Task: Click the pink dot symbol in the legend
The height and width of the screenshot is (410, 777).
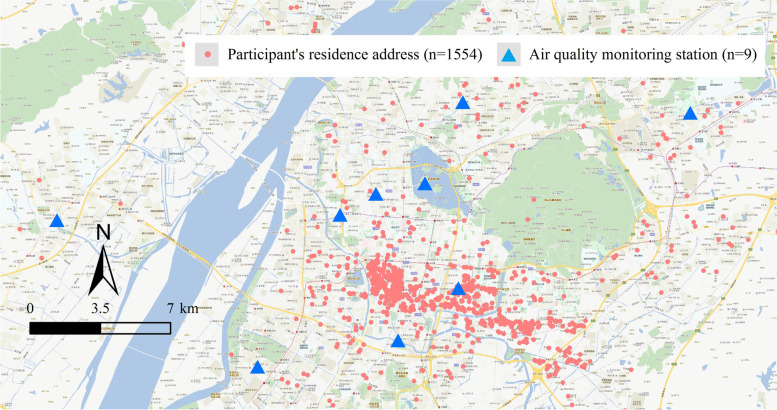Action: [x=207, y=56]
